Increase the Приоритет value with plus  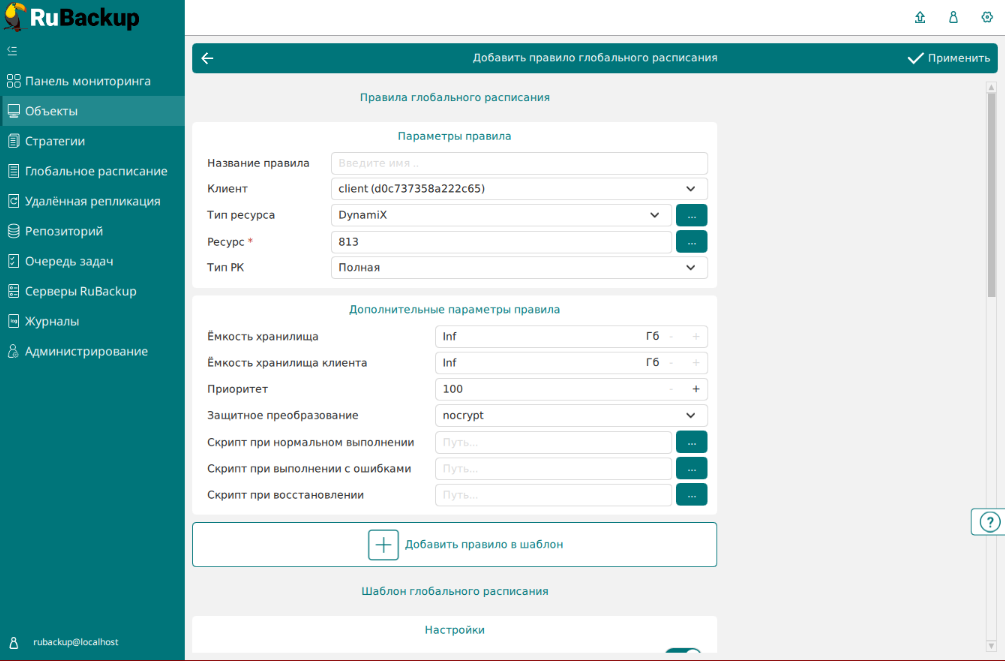(696, 389)
